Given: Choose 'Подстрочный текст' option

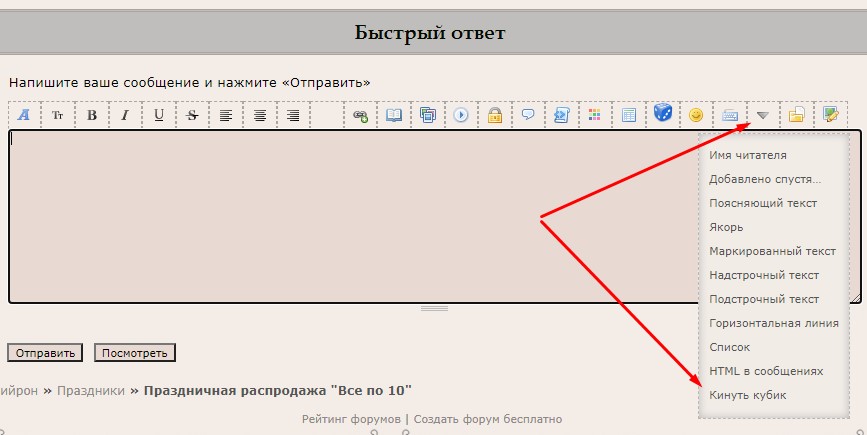Looking at the screenshot, I should pyautogui.click(x=764, y=299).
